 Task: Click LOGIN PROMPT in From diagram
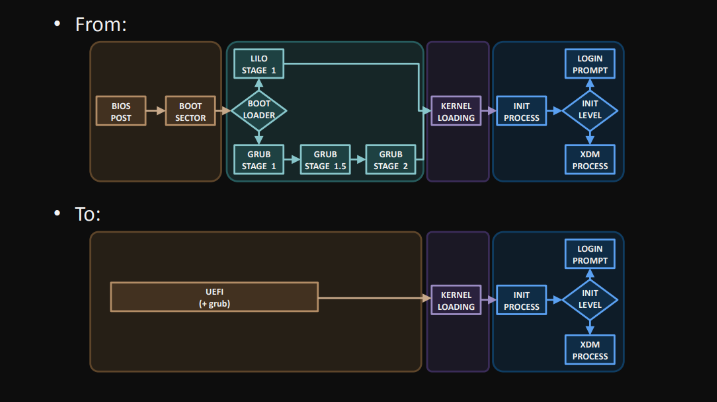click(x=590, y=64)
